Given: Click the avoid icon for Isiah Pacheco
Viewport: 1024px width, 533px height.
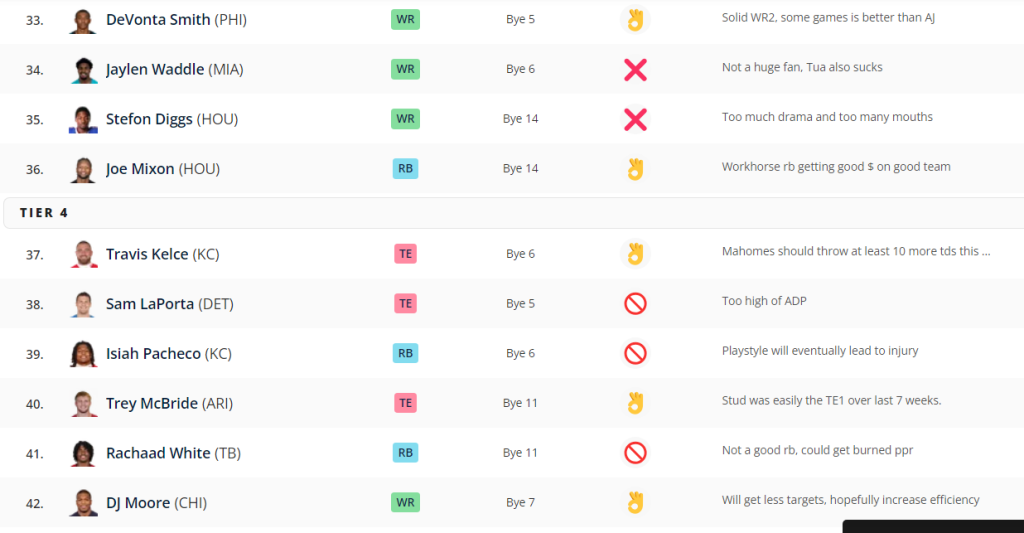Looking at the screenshot, I should tap(635, 353).
